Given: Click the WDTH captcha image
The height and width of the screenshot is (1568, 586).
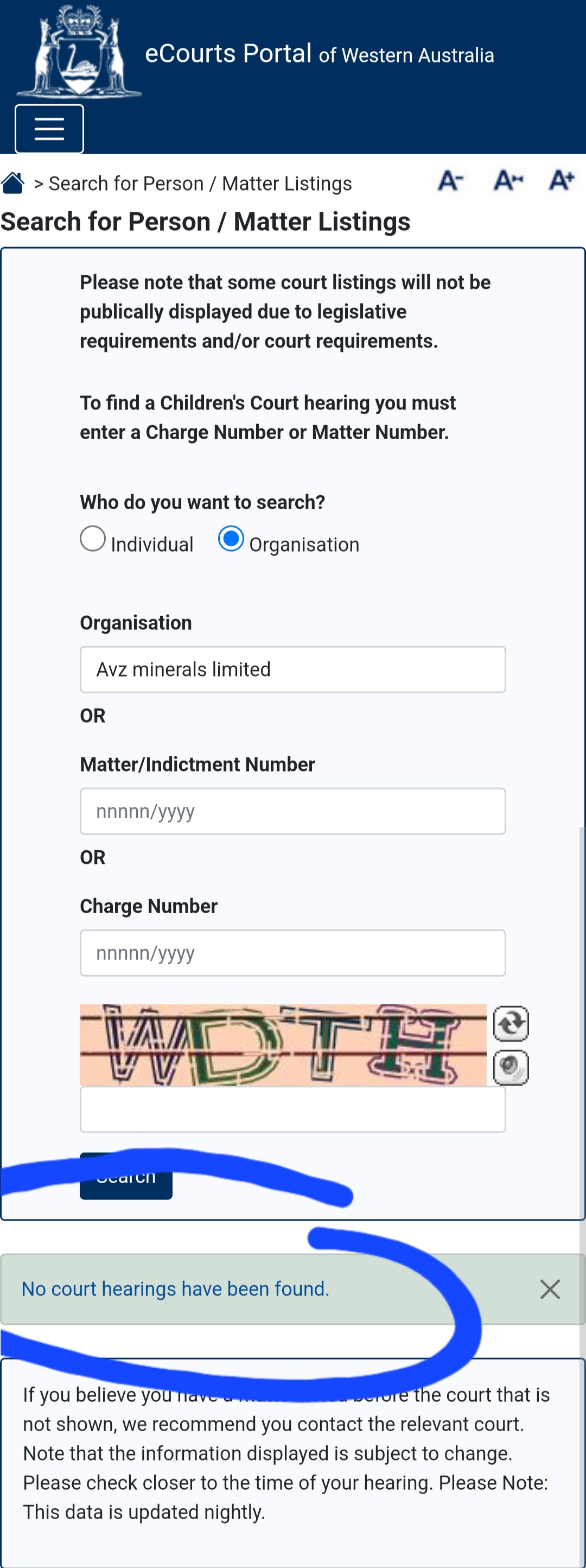Looking at the screenshot, I should [283, 1045].
